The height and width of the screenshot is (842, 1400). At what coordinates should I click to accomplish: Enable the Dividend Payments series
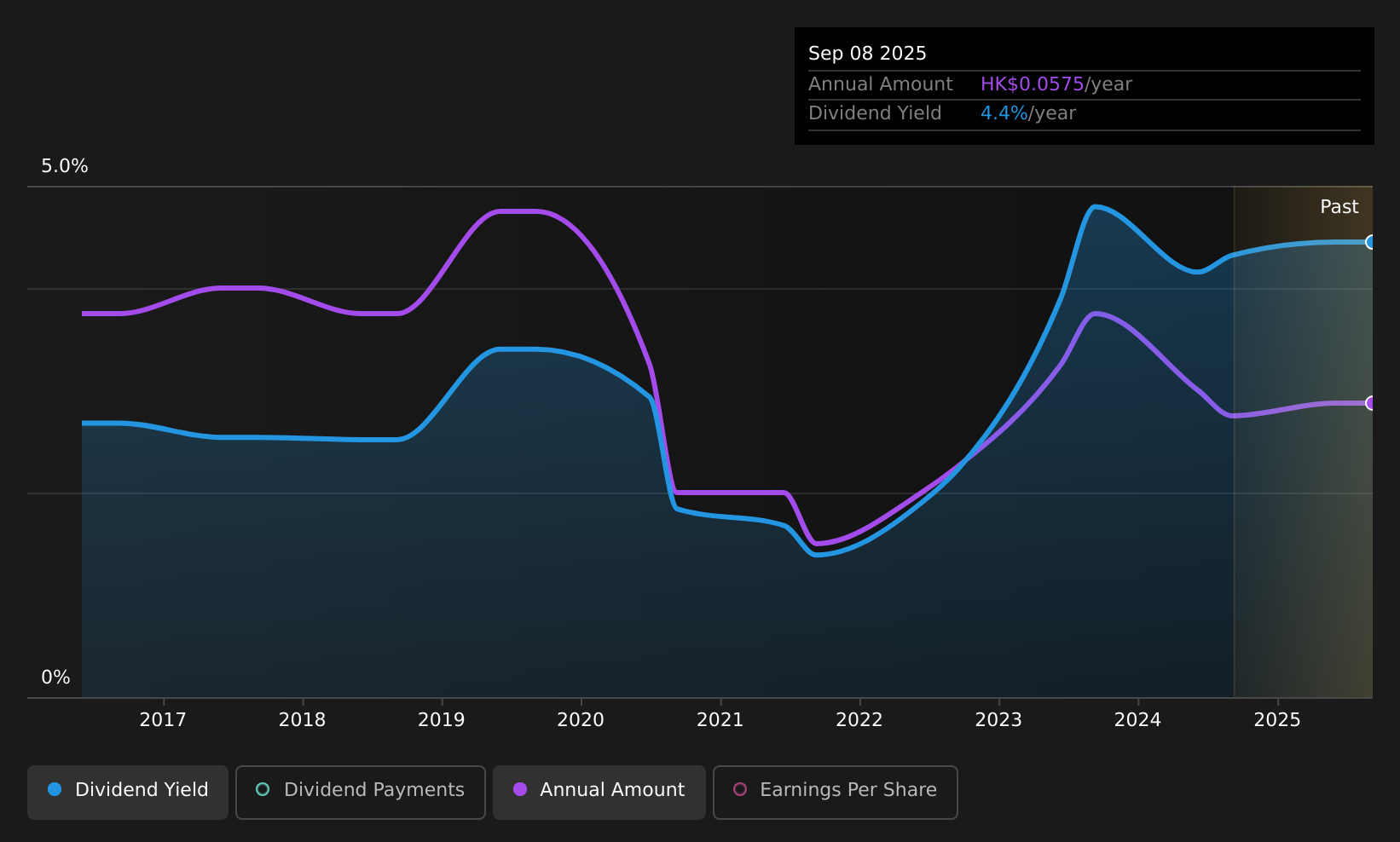[361, 792]
